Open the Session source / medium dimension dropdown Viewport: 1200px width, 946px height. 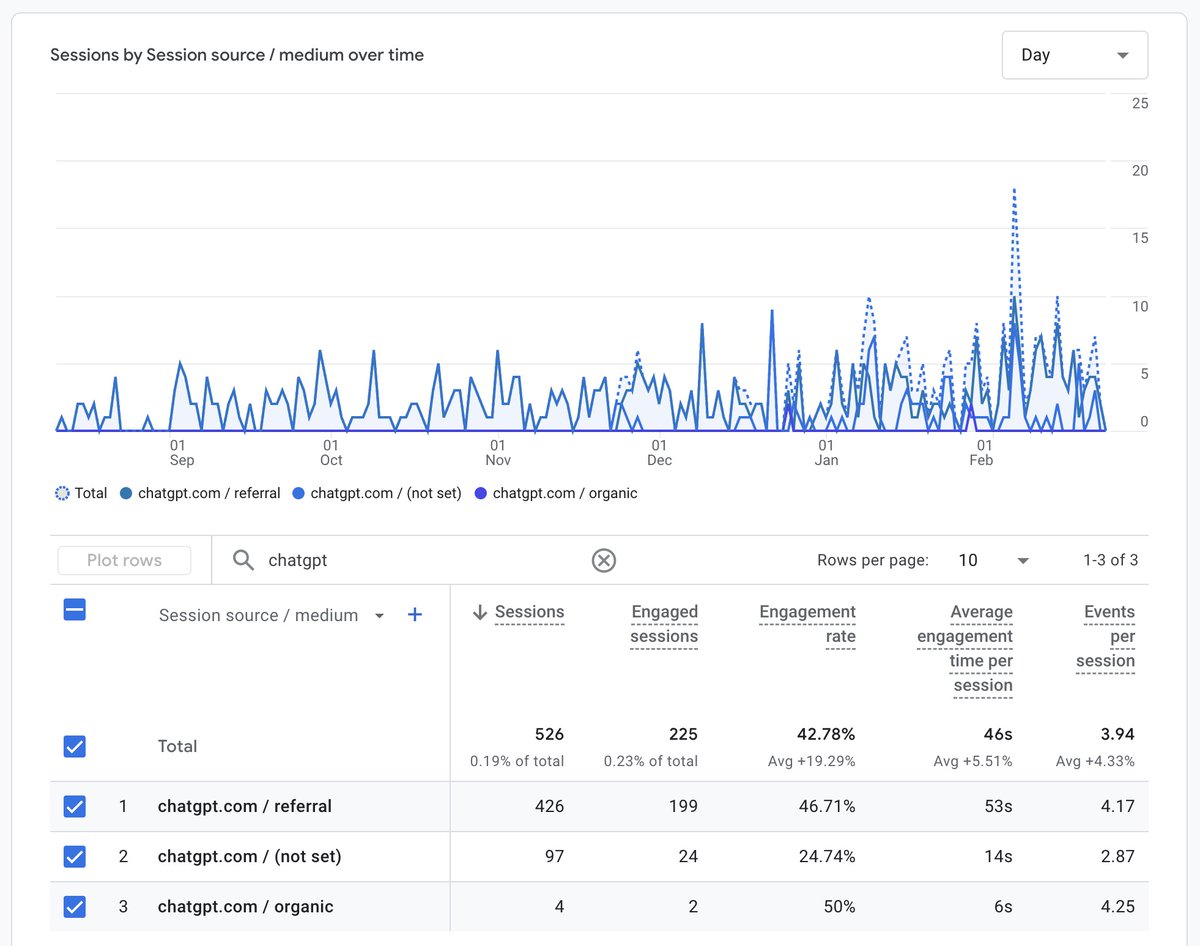(x=381, y=615)
